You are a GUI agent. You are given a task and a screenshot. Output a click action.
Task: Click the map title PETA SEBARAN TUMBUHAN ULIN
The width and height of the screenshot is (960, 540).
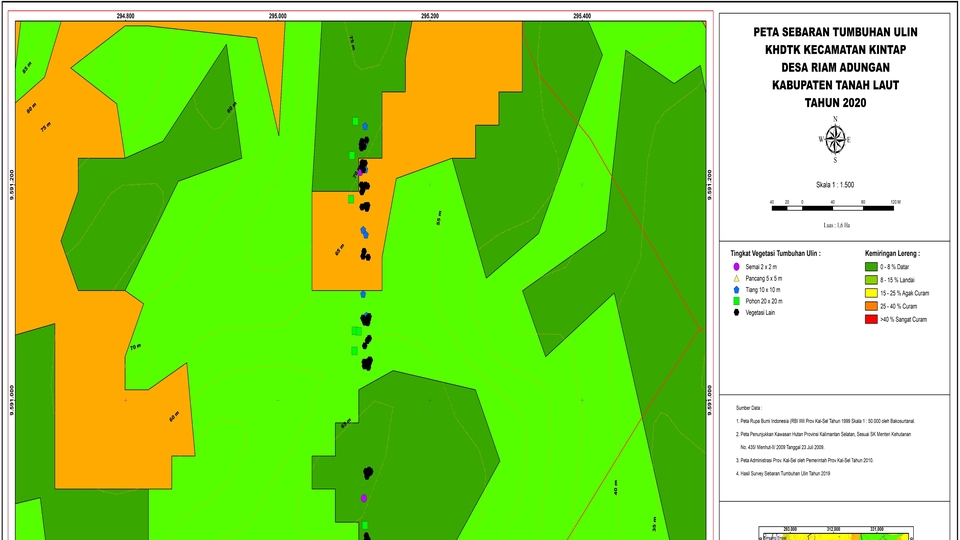[x=836, y=32]
